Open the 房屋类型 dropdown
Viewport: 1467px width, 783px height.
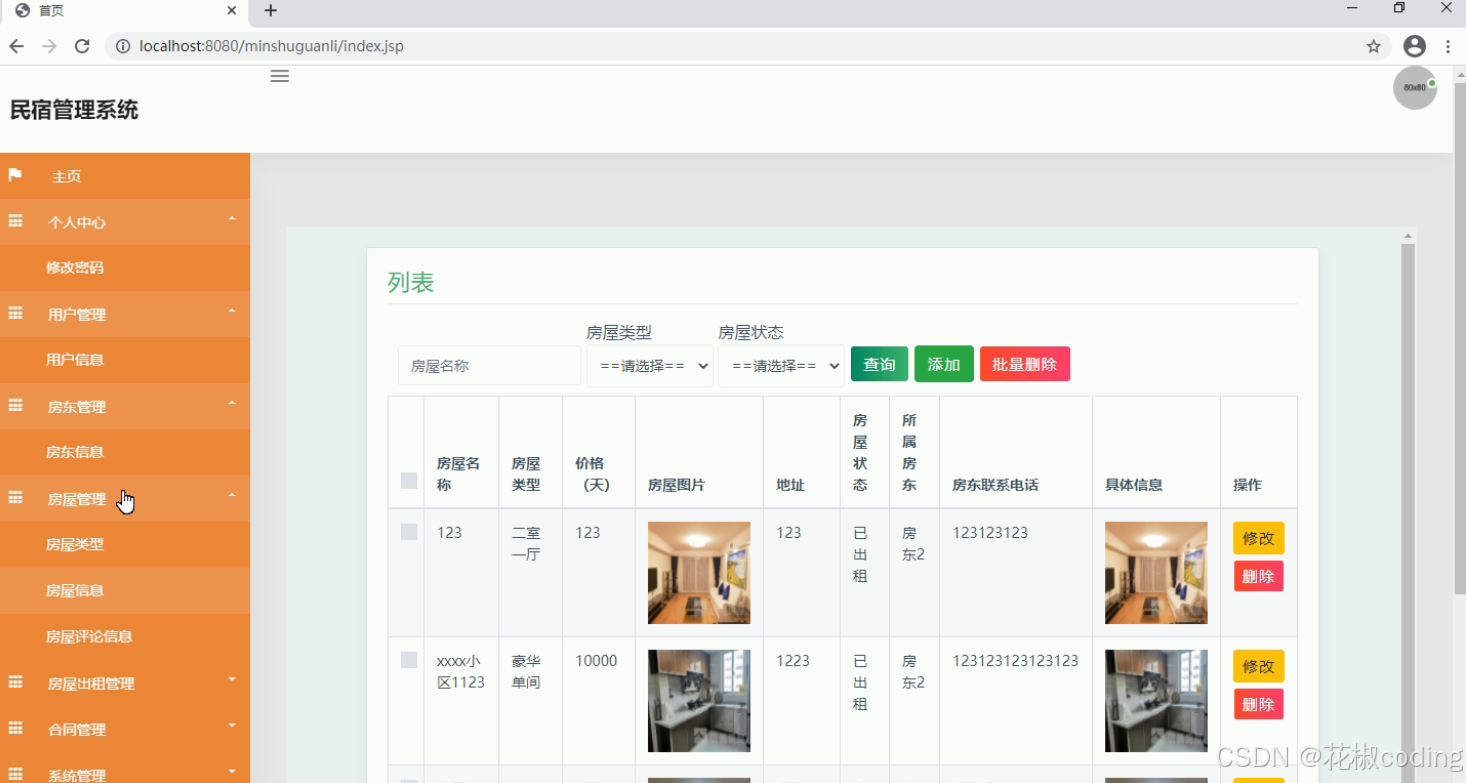(x=650, y=365)
